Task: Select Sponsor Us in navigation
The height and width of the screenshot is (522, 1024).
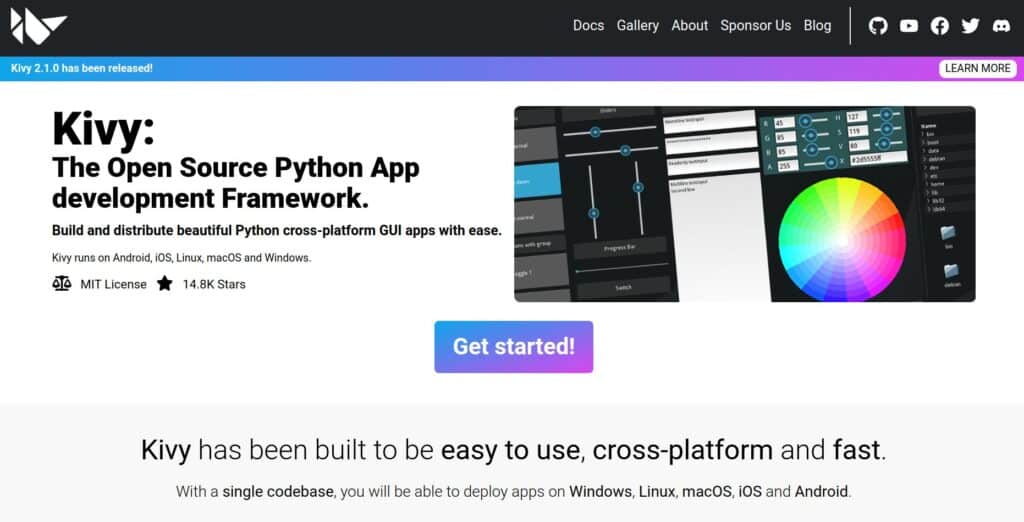Action: click(755, 26)
